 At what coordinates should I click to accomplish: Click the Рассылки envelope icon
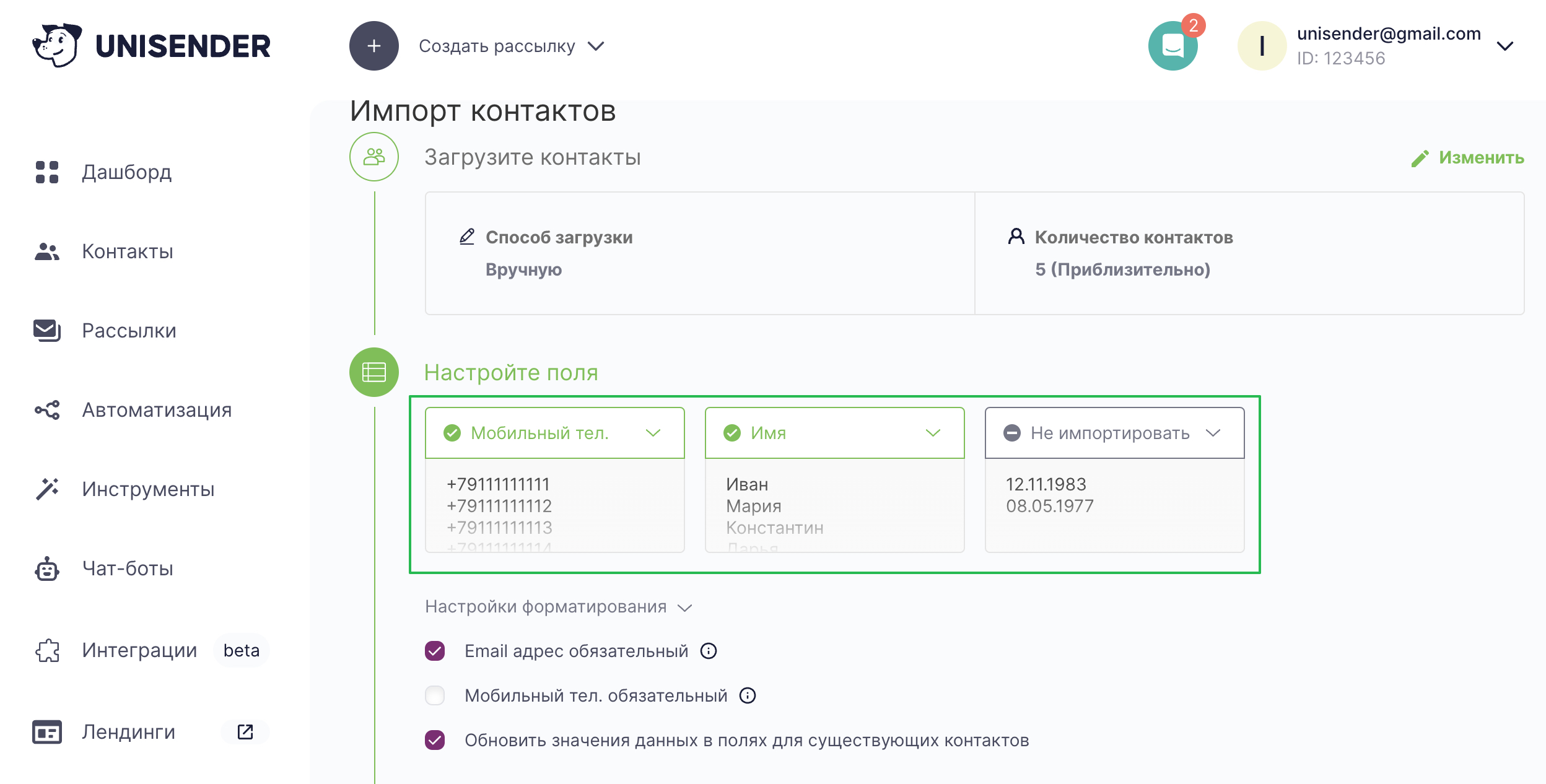click(47, 331)
